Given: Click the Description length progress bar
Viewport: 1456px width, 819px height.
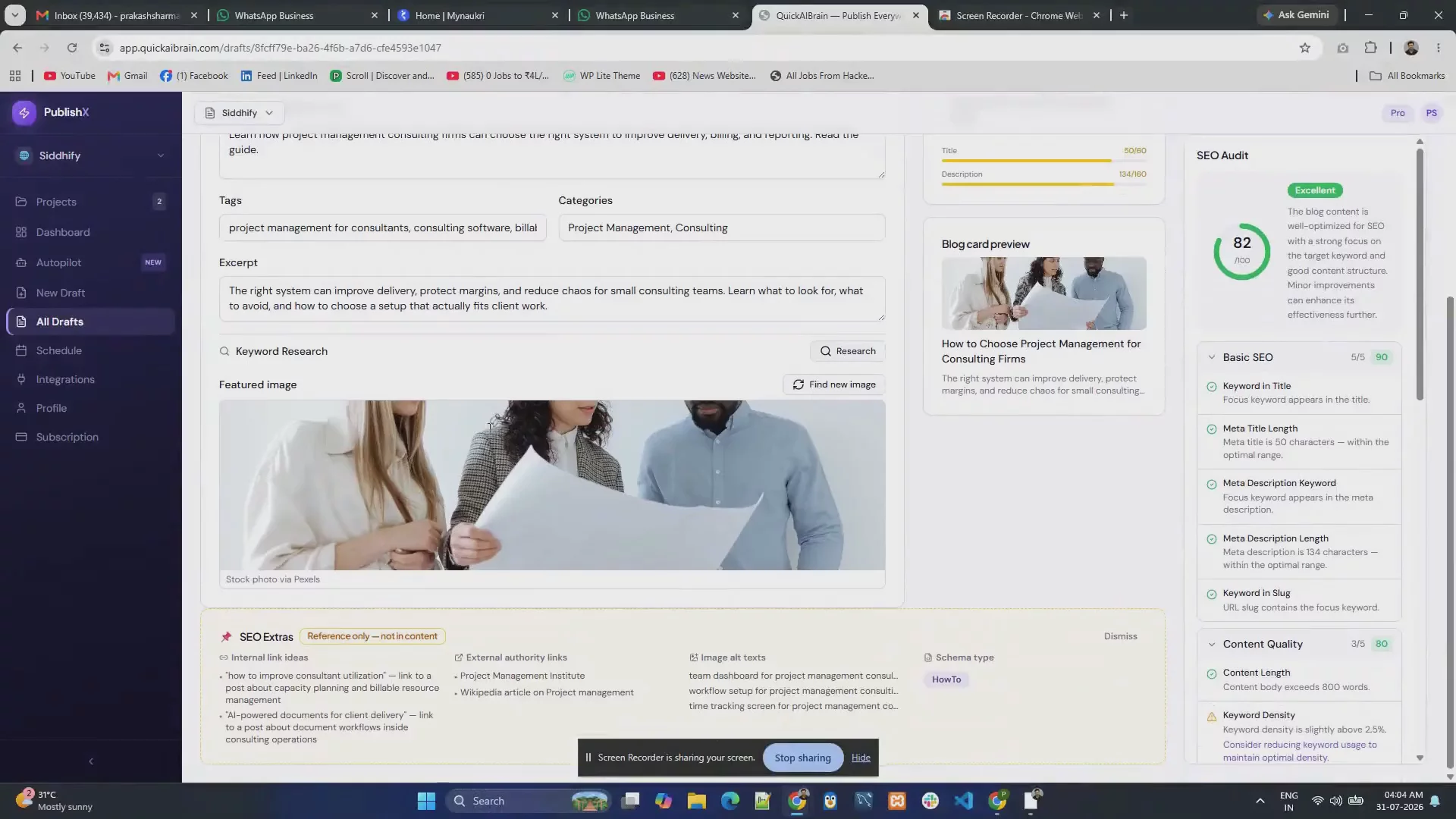Looking at the screenshot, I should pyautogui.click(x=1043, y=184).
